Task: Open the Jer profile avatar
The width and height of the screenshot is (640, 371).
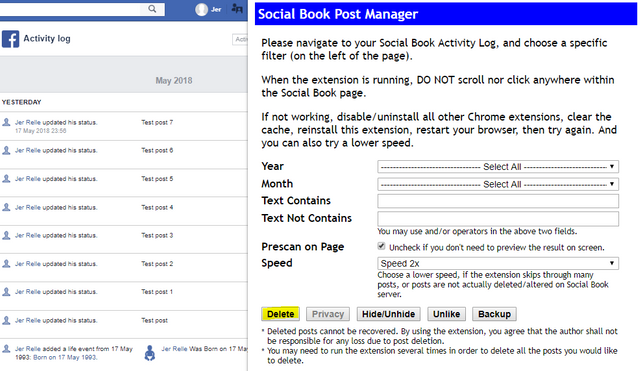Action: tap(201, 9)
